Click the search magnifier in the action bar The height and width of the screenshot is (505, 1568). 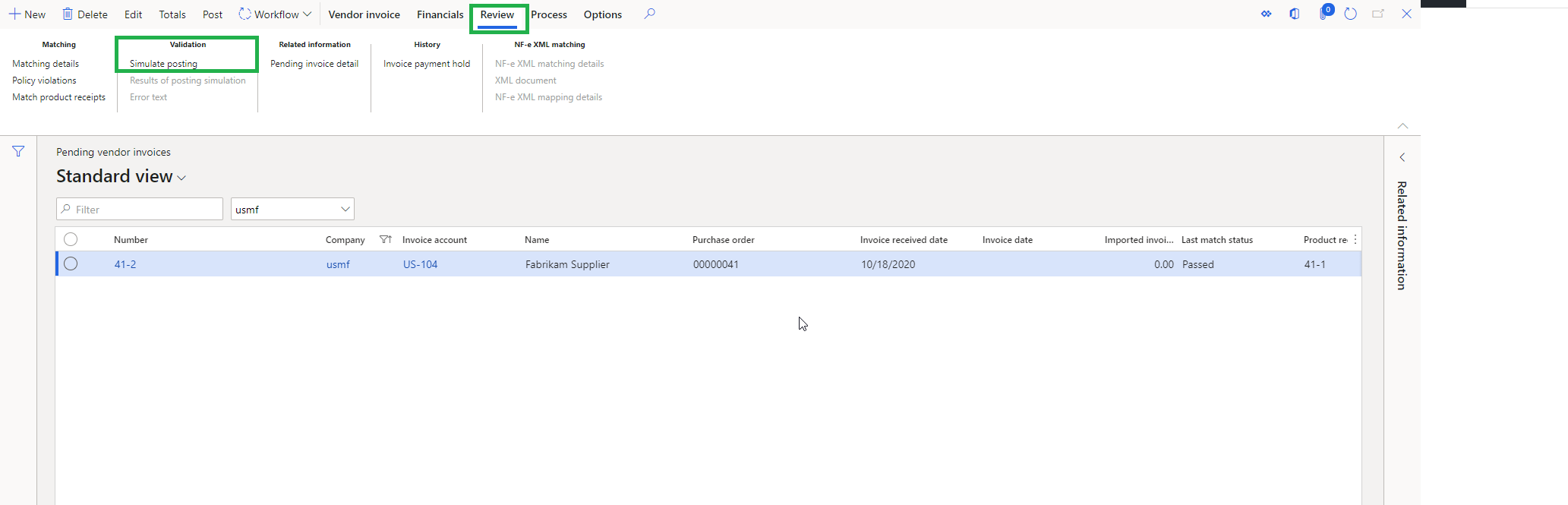click(649, 14)
